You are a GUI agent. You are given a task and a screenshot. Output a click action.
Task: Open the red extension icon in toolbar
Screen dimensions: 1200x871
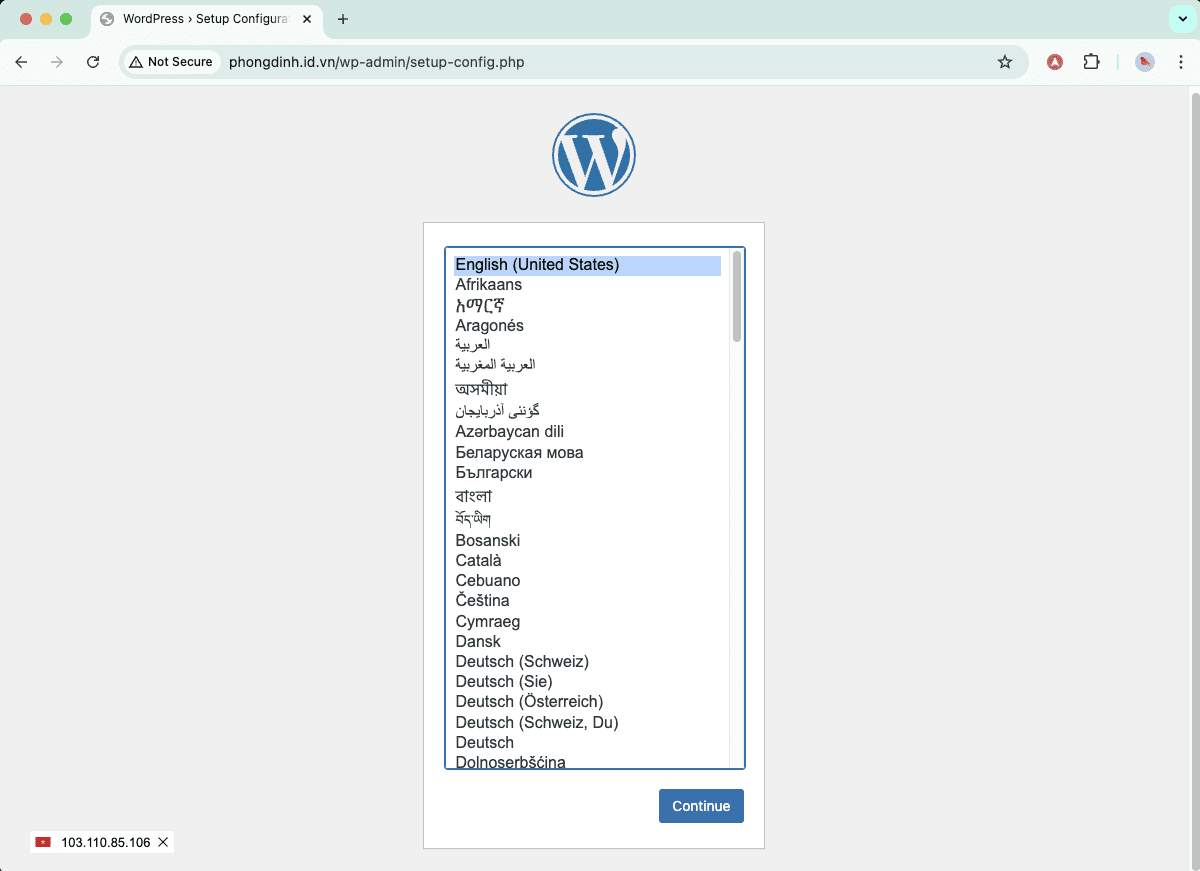[1054, 62]
